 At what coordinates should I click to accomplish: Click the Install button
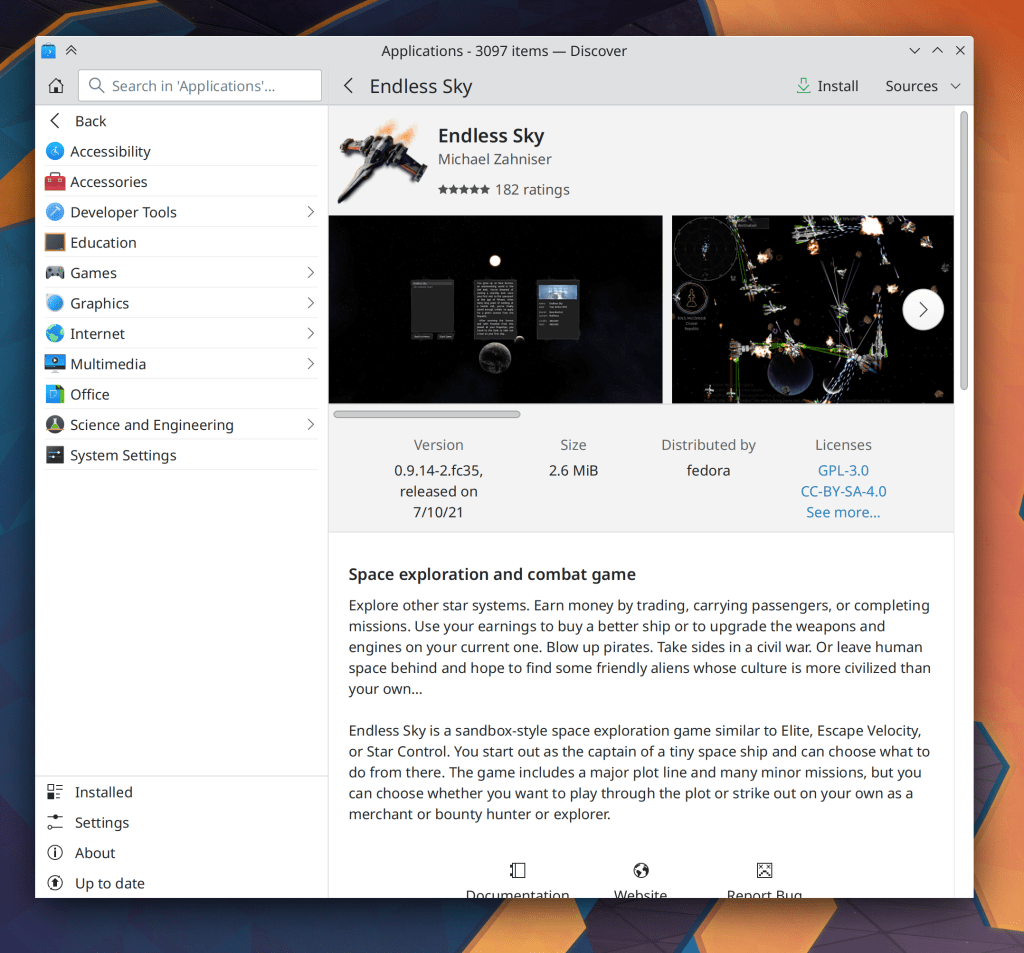(x=827, y=86)
